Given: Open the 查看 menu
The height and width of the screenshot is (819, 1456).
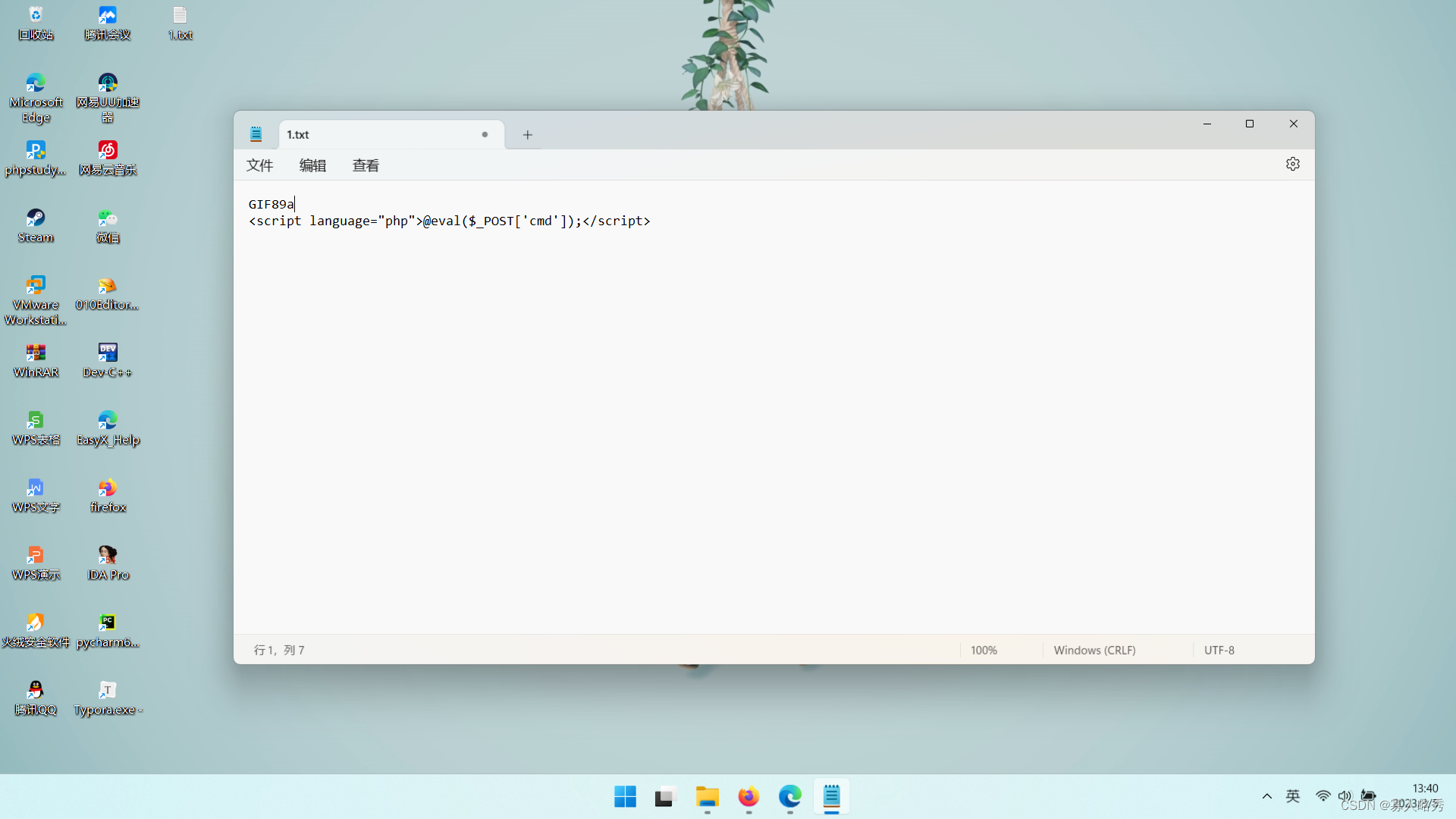Looking at the screenshot, I should click(366, 165).
